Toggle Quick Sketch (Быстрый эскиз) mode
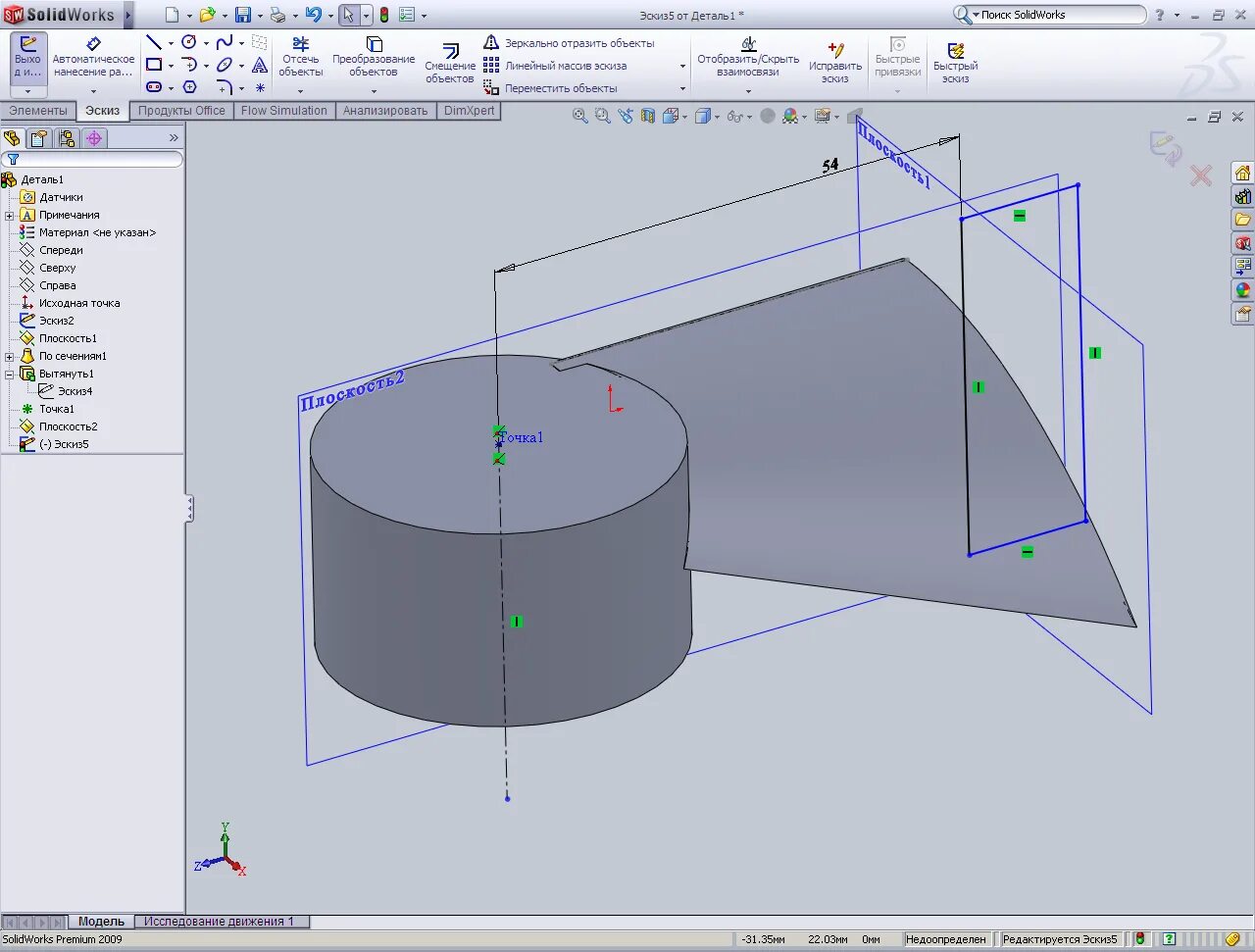Viewport: 1255px width, 952px height. (956, 59)
